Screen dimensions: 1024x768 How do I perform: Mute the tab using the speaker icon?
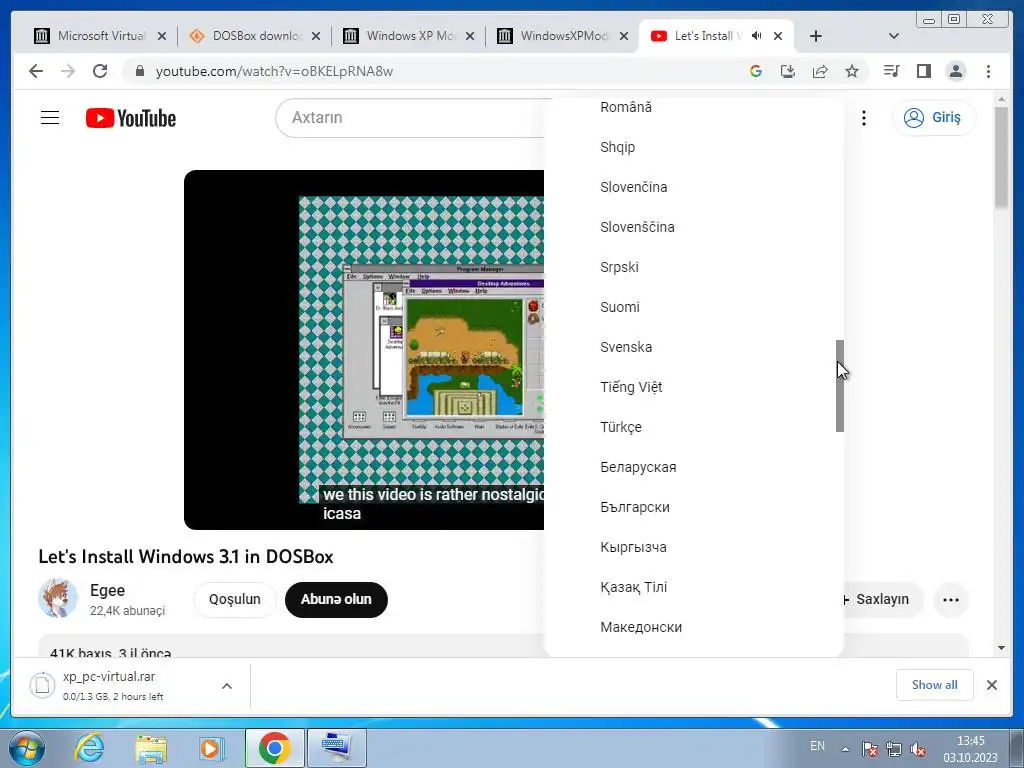click(756, 36)
